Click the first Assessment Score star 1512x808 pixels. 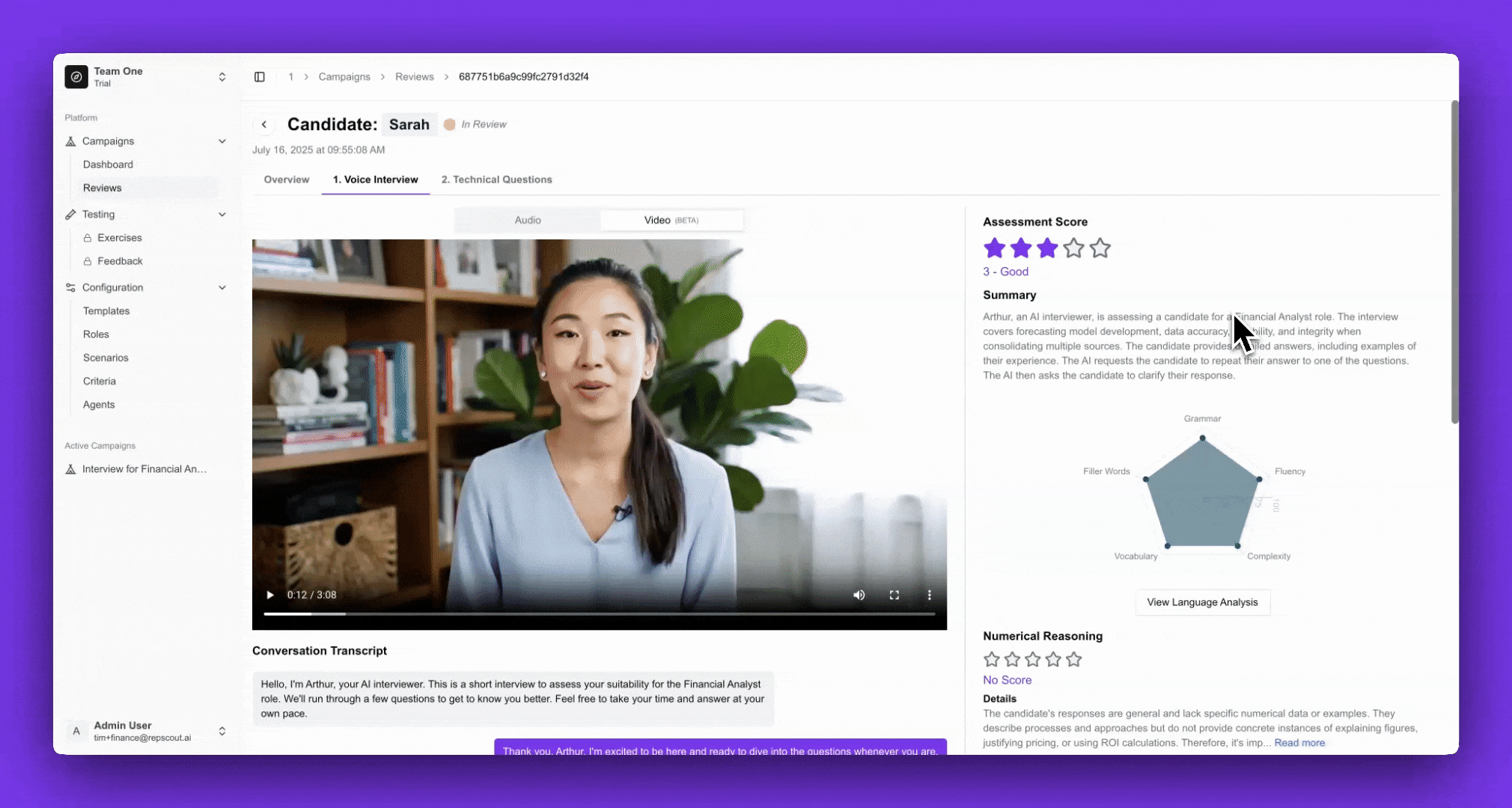point(995,248)
